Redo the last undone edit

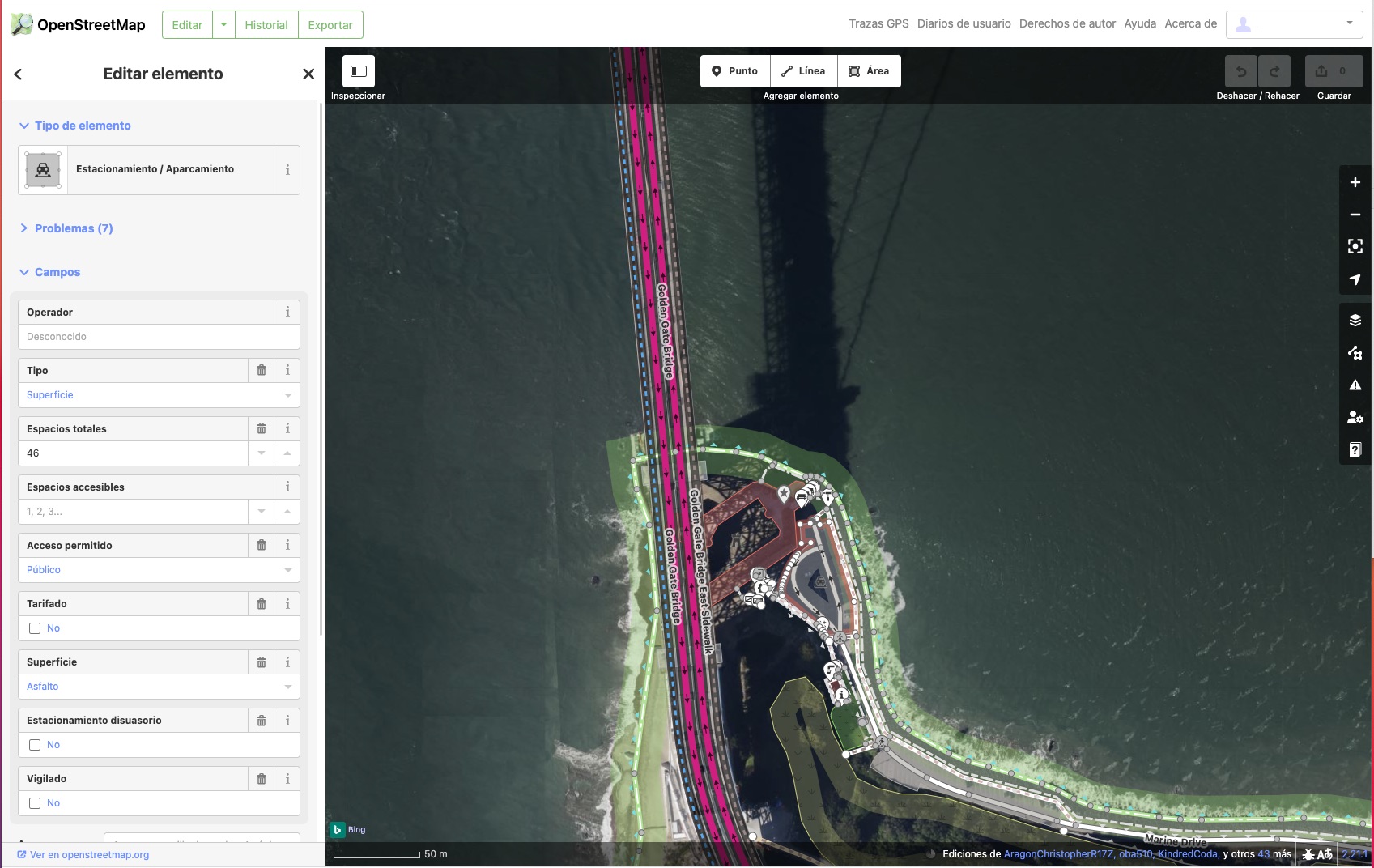point(1274,71)
